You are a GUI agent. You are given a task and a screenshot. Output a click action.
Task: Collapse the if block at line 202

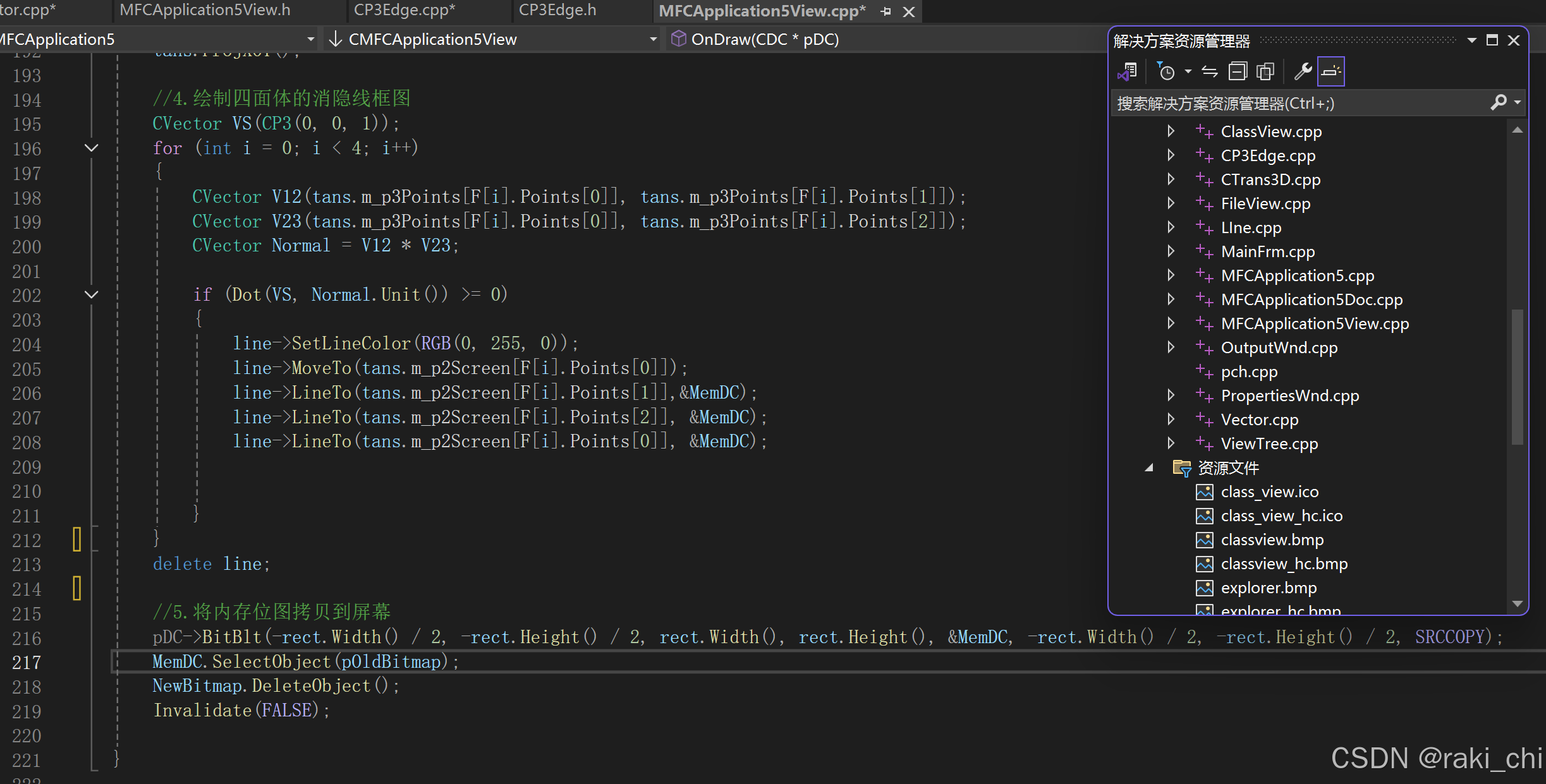[92, 294]
